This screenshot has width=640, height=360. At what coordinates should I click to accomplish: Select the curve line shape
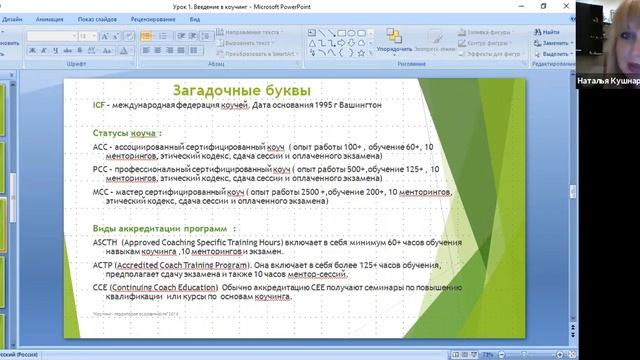(x=322, y=53)
